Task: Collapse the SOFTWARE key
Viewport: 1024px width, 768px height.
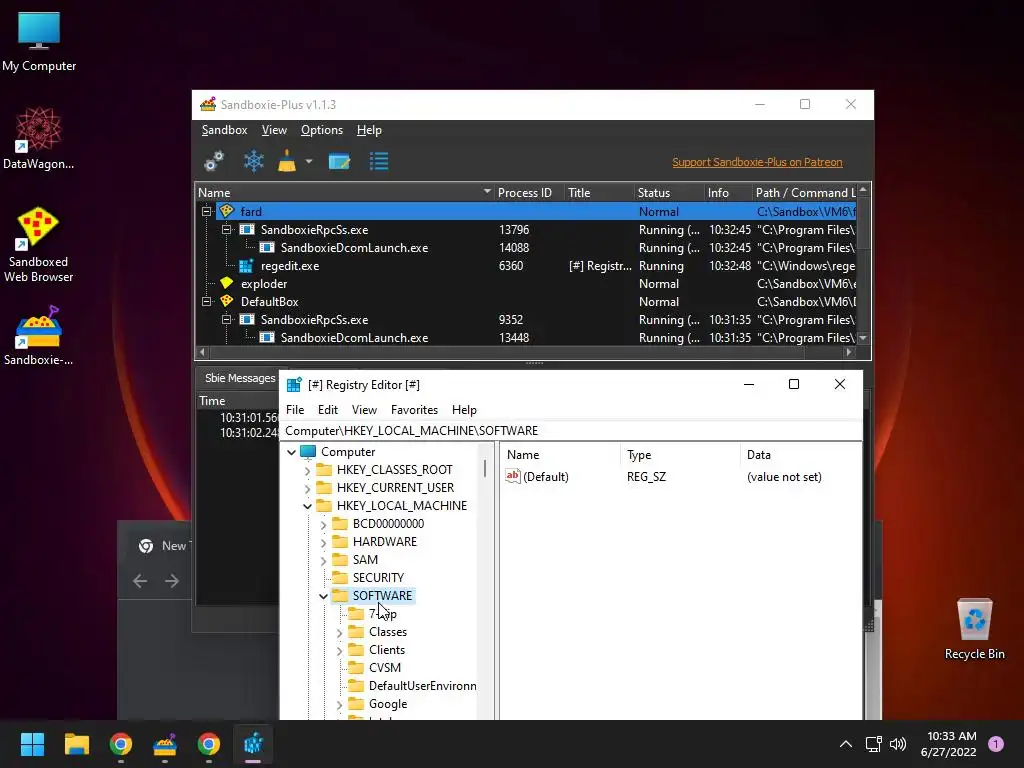Action: 323,596
